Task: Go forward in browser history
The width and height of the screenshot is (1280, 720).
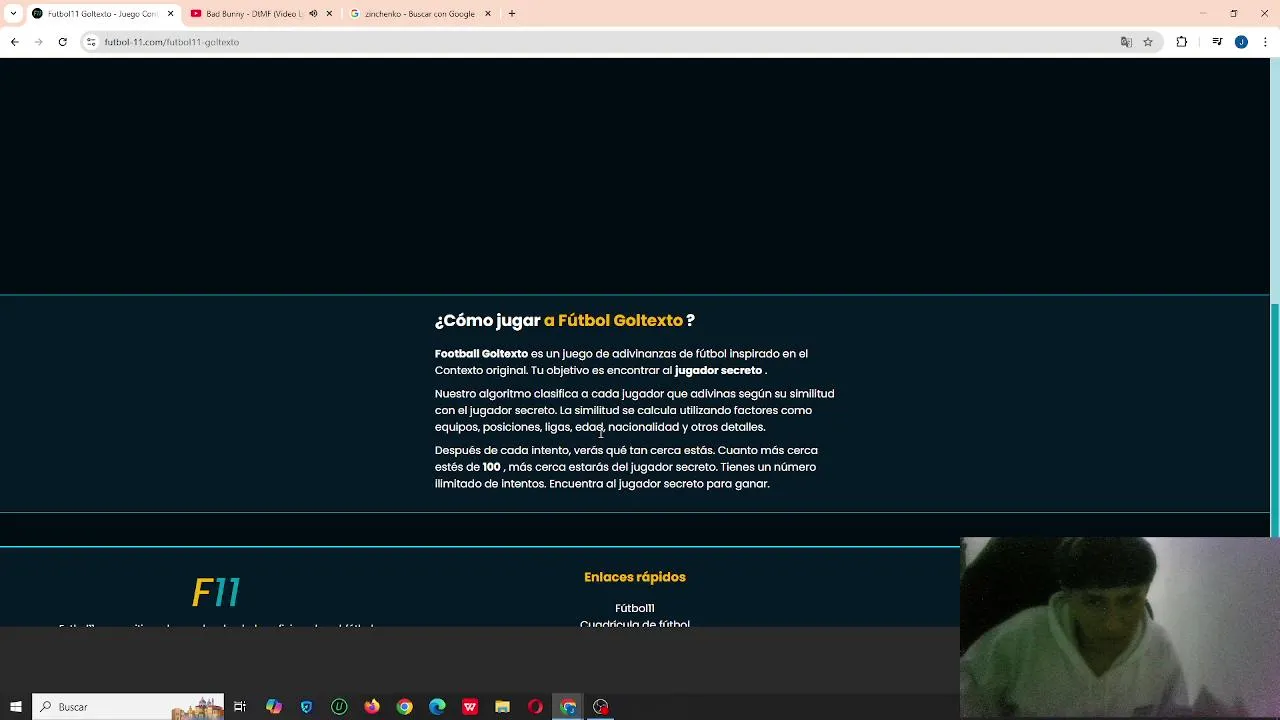Action: [38, 42]
